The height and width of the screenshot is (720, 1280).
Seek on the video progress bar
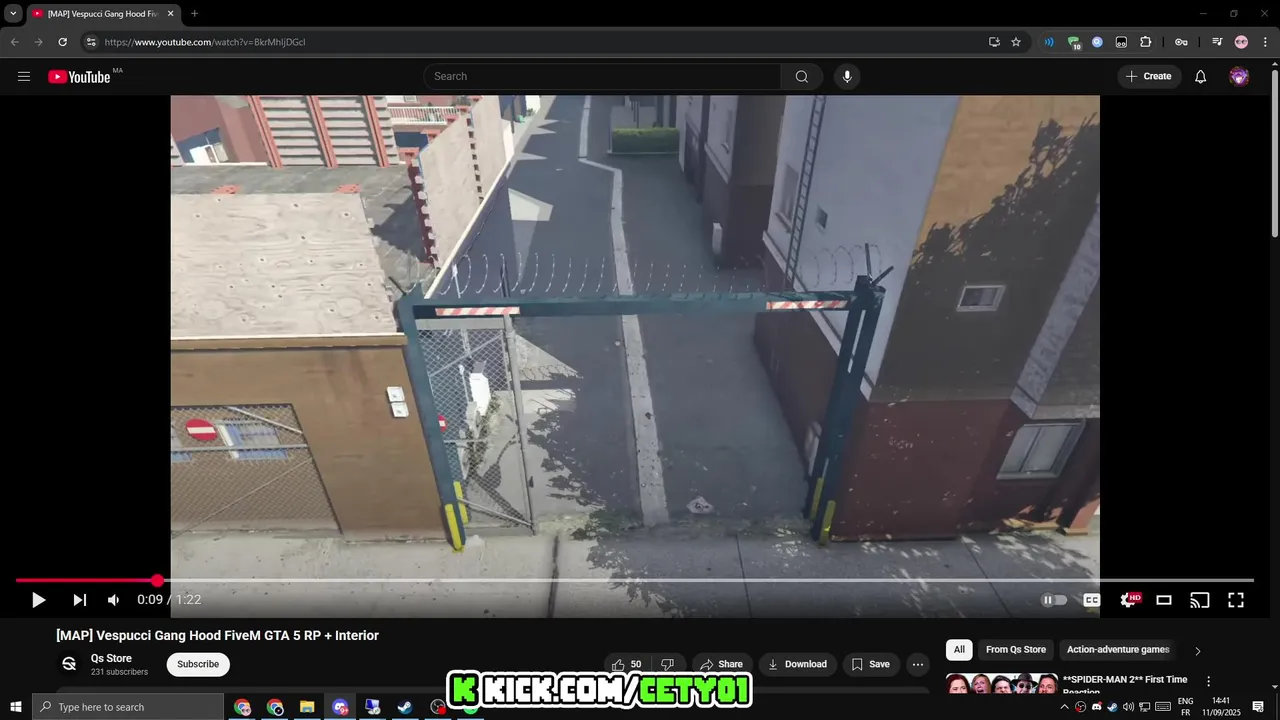click(x=634, y=580)
